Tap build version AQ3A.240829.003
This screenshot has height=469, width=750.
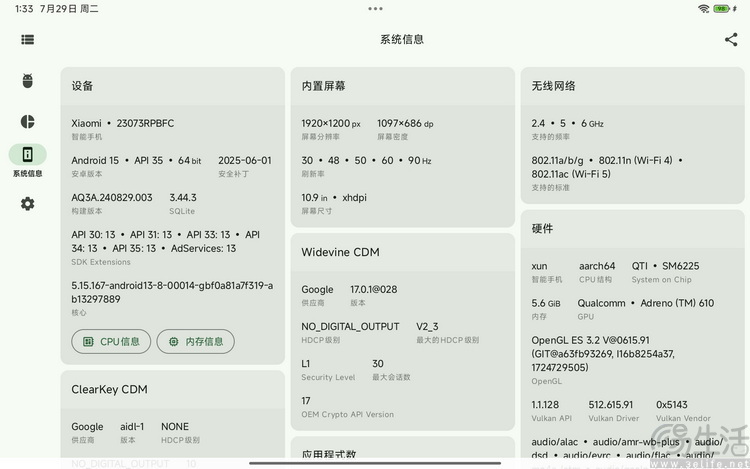point(112,197)
